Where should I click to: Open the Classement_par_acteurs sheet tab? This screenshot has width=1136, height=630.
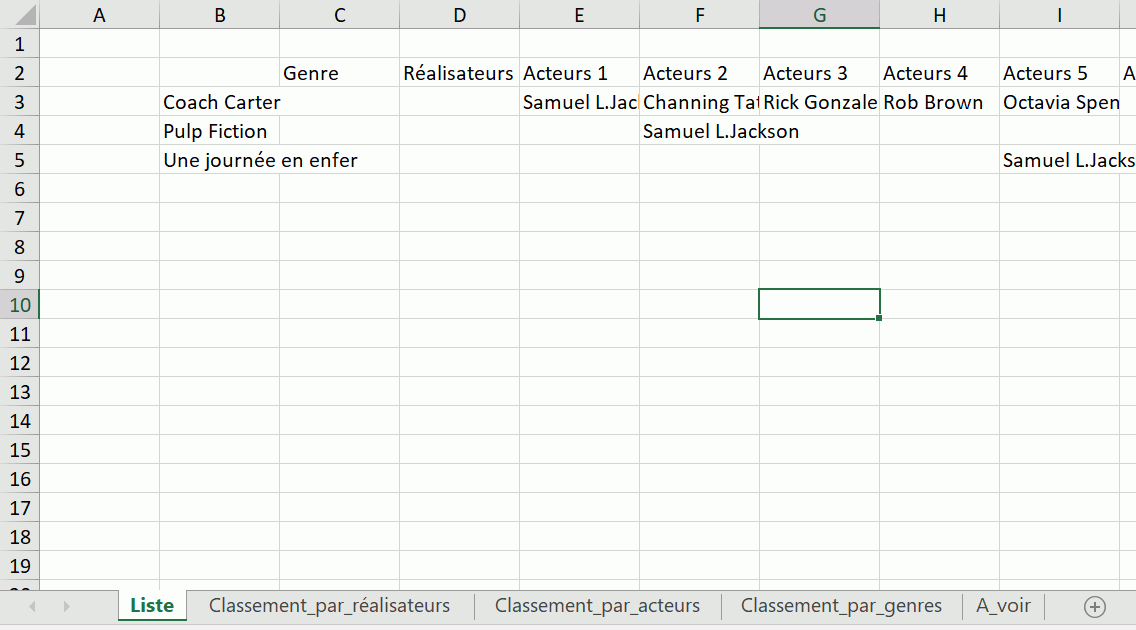click(x=597, y=606)
